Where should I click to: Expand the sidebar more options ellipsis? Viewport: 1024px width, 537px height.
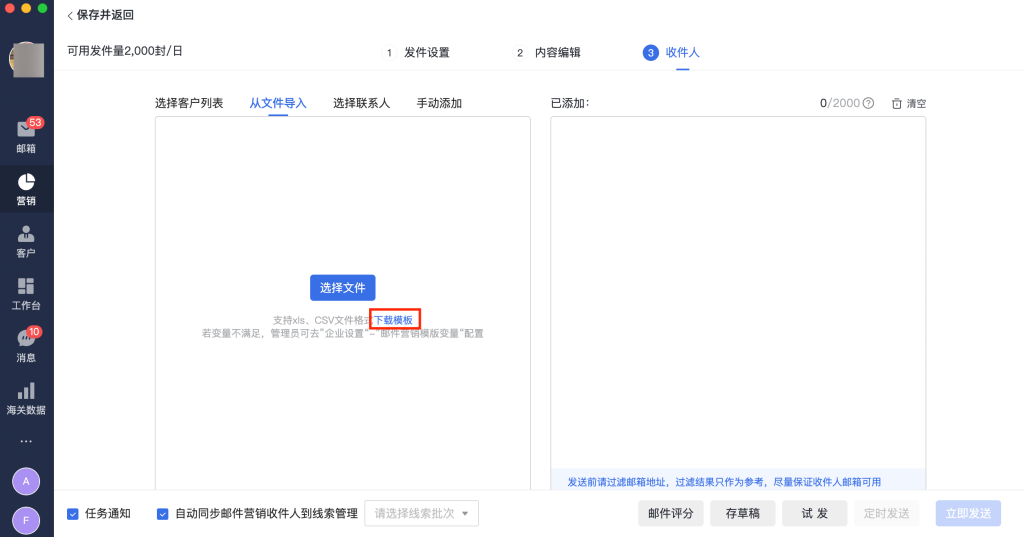coord(26,441)
